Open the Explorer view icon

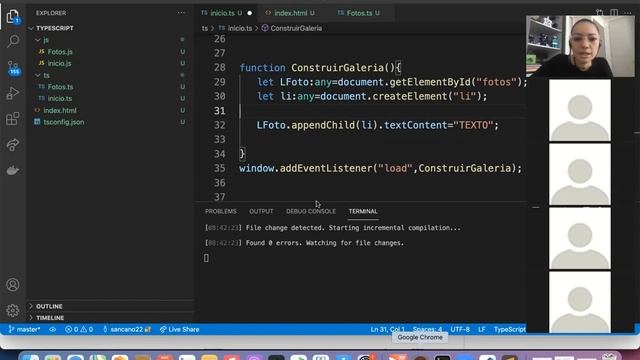(13, 16)
